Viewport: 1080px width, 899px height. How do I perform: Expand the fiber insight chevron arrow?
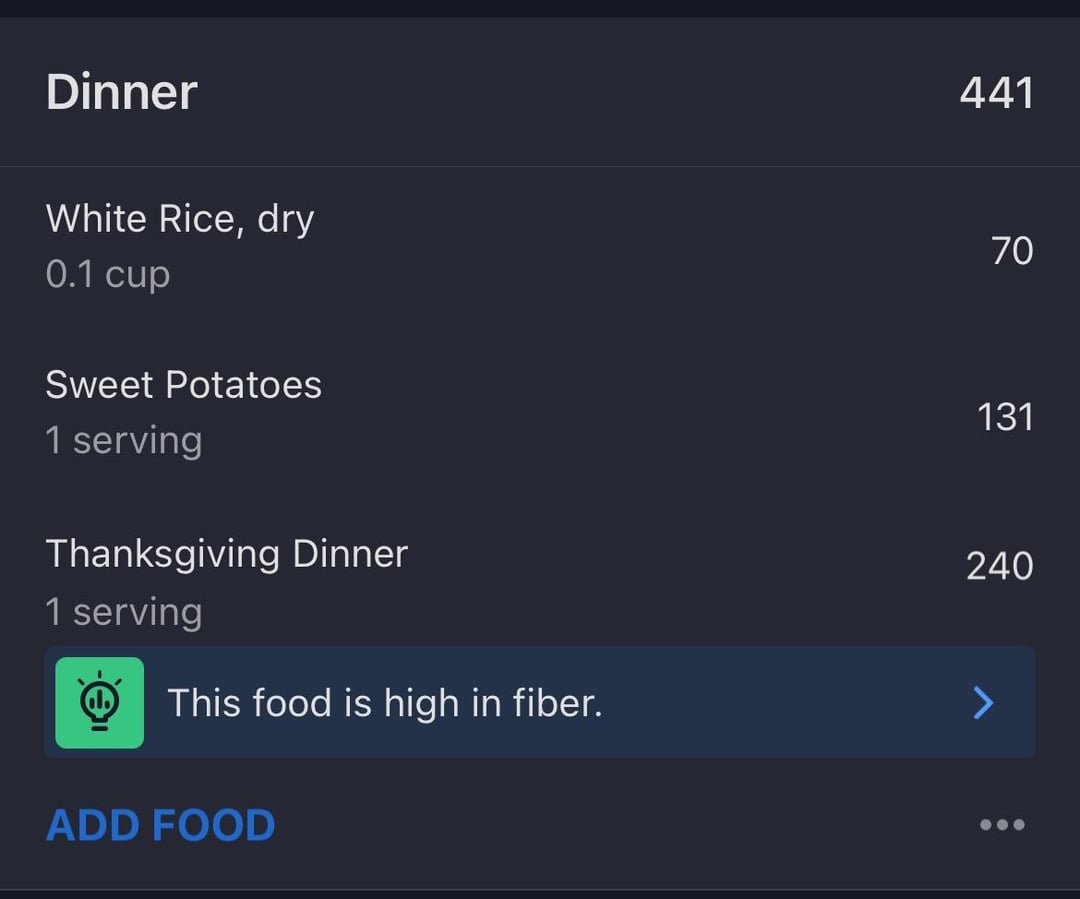pyautogui.click(x=984, y=703)
